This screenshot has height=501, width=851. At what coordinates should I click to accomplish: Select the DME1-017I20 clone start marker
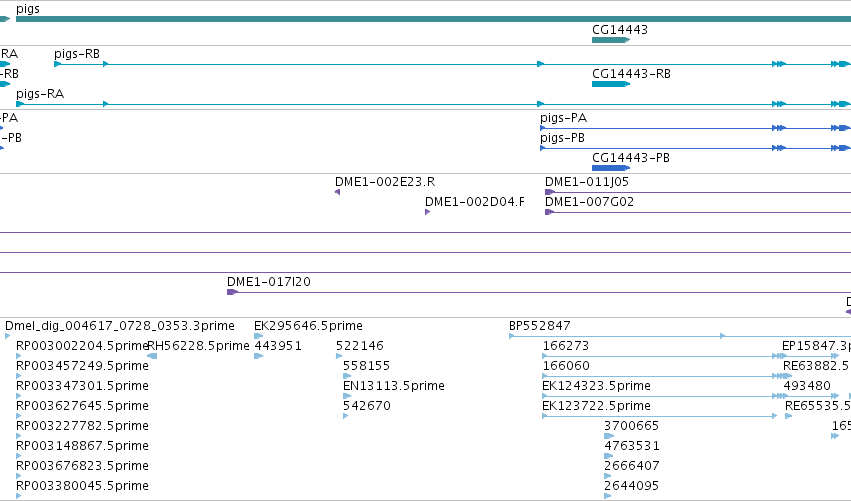(x=232, y=292)
